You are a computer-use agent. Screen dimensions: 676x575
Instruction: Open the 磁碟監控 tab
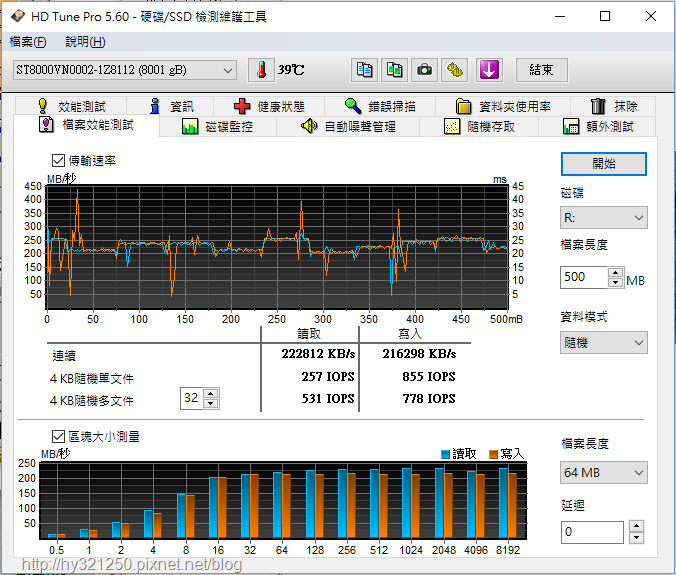(217, 127)
